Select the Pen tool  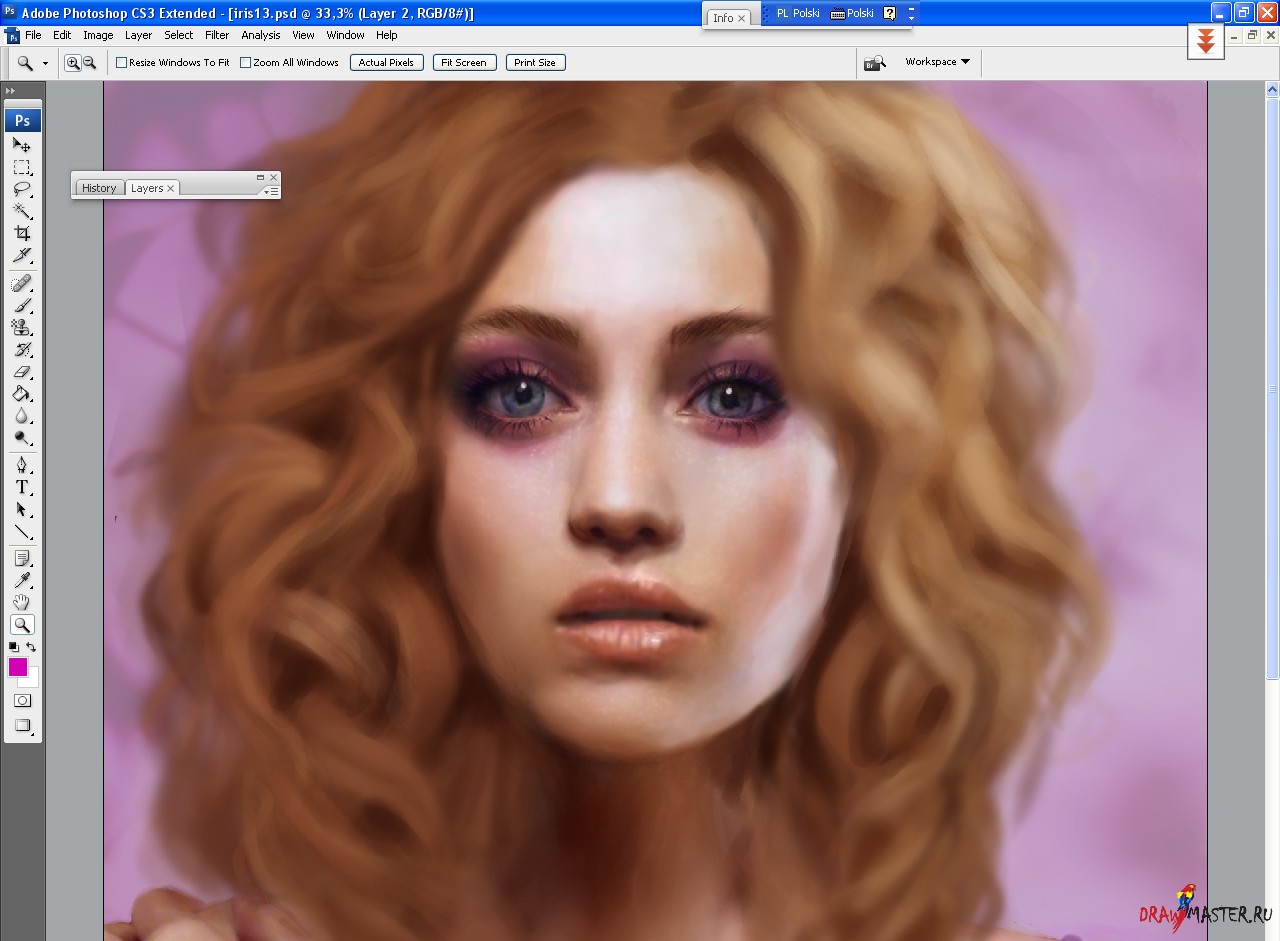click(x=22, y=466)
